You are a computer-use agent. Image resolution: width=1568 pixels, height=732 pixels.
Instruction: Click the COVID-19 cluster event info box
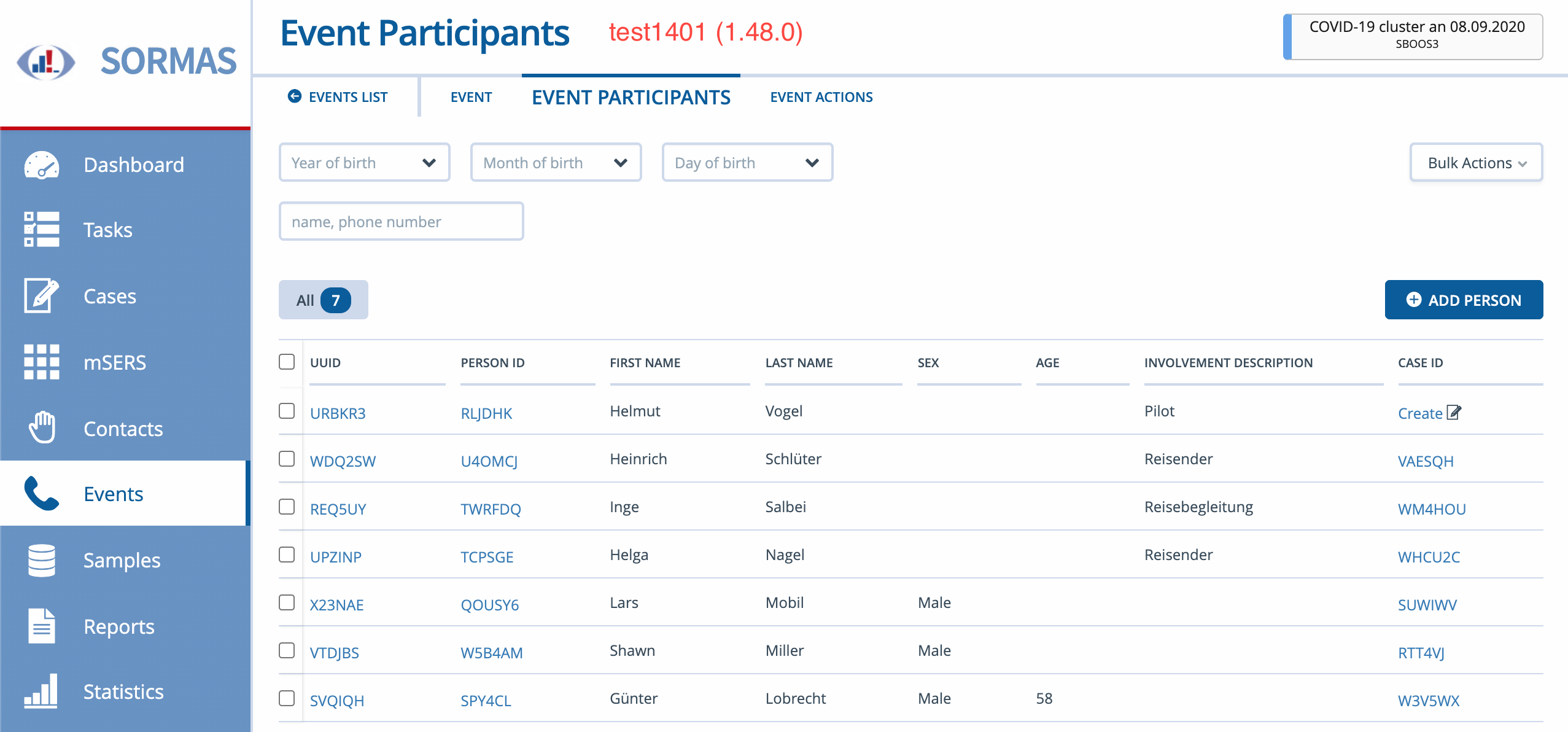(x=1413, y=36)
